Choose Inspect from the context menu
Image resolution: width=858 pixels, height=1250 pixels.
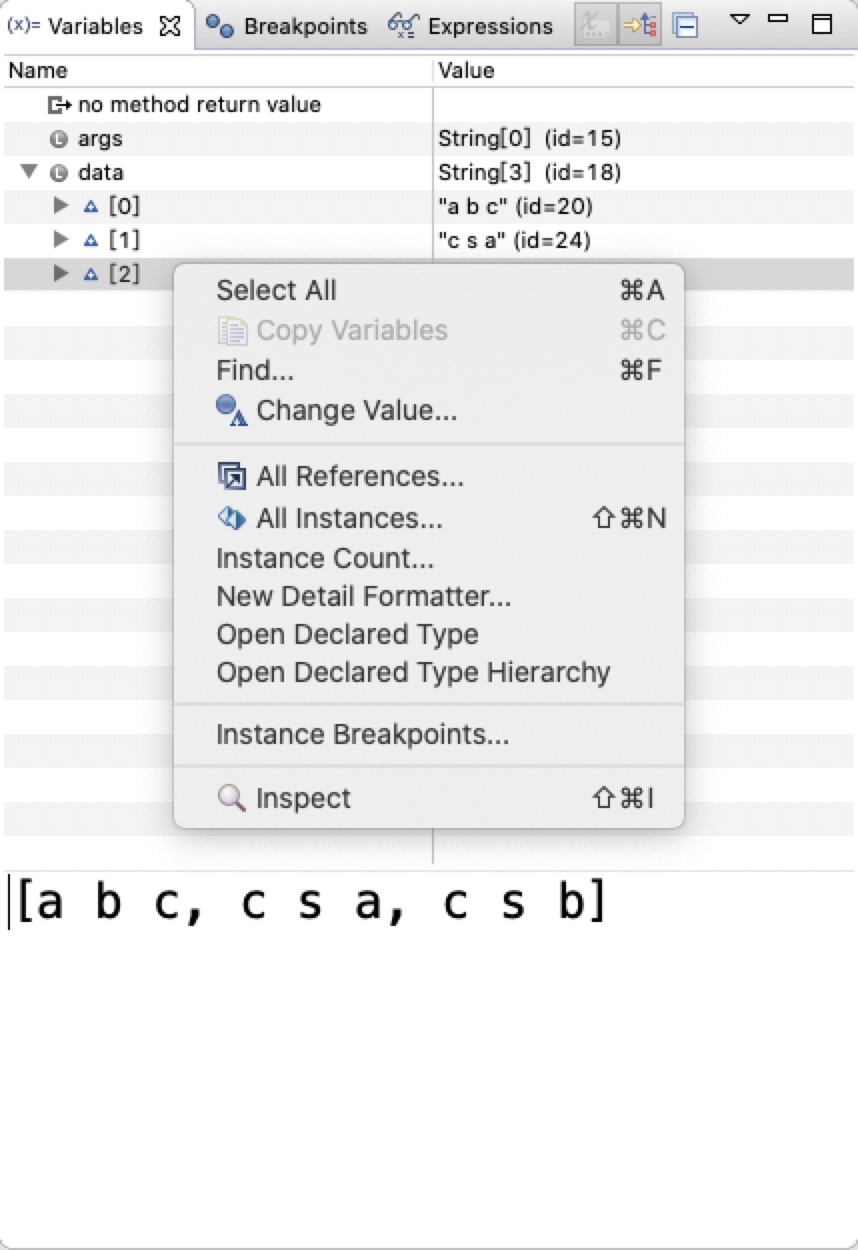(x=303, y=798)
